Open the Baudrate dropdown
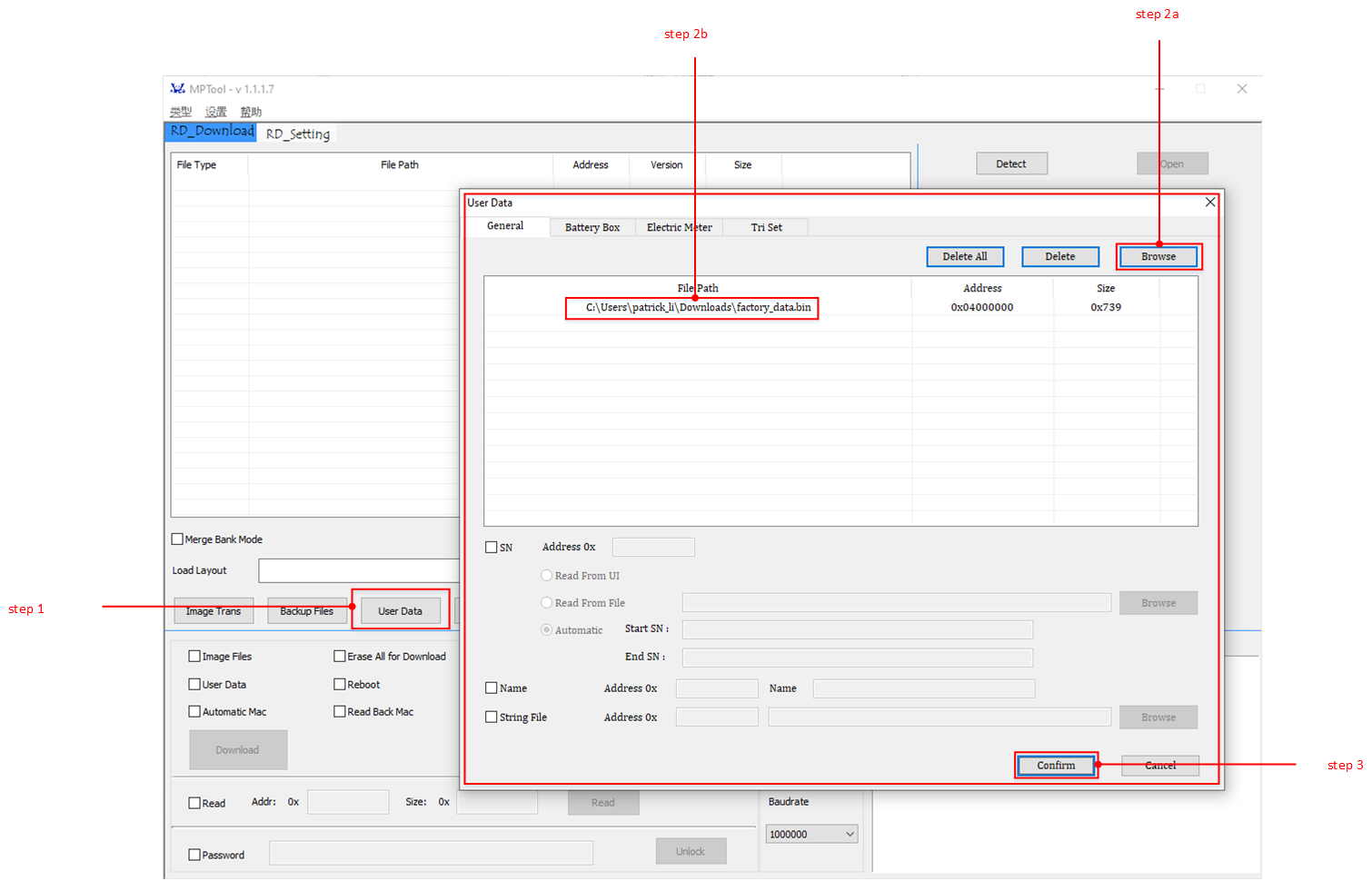This screenshot has height=881, width=1372. coord(811,833)
